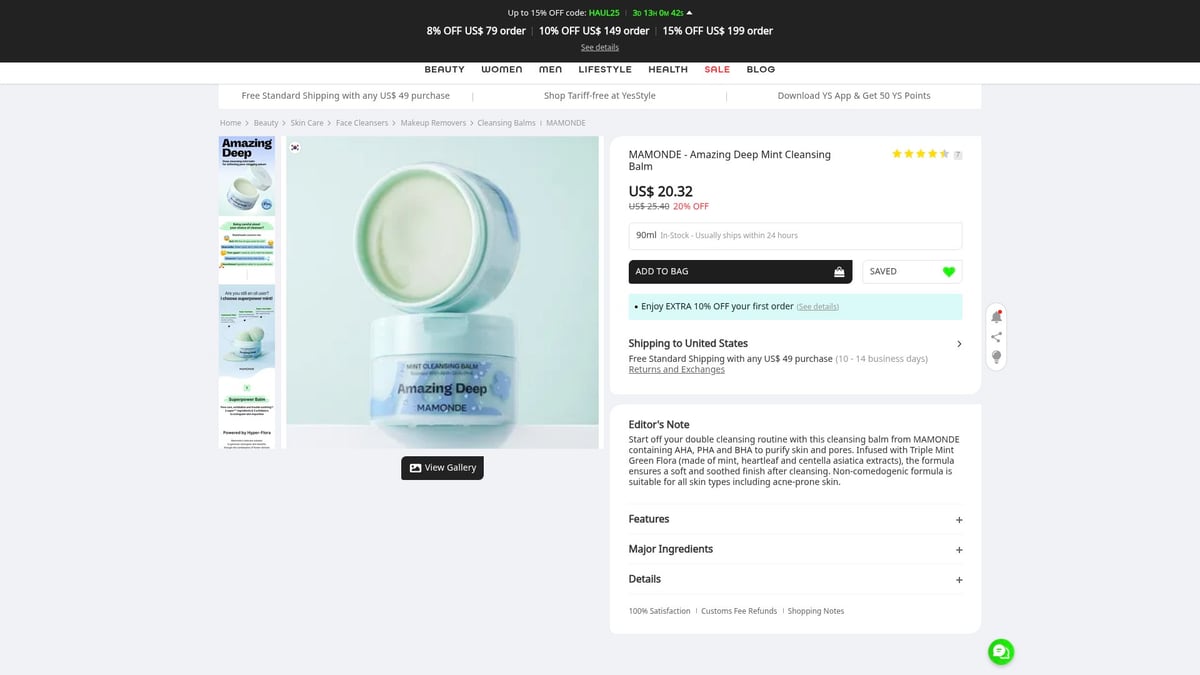Expand the Details section
1200x675 pixels.
click(959, 579)
